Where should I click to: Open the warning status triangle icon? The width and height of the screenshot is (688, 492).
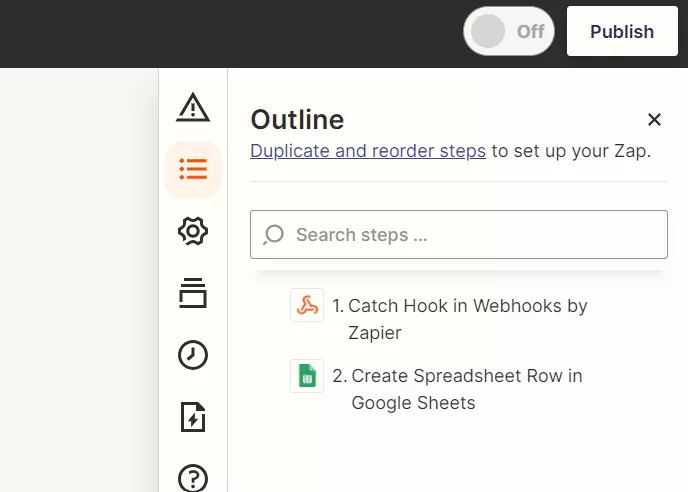[193, 107]
